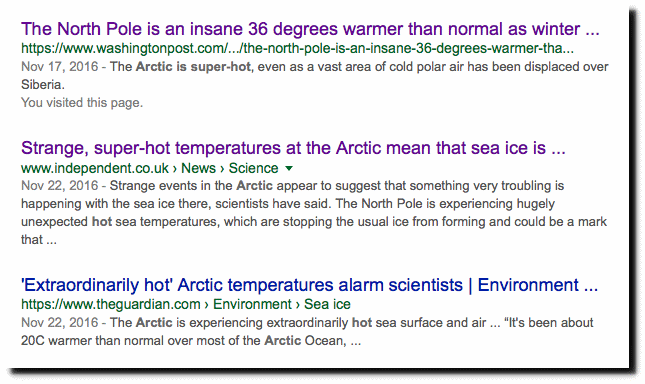Image resolution: width=645 pixels, height=384 pixels.
Task: Expand the dropdown arrow next to Science
Action: 289,168
